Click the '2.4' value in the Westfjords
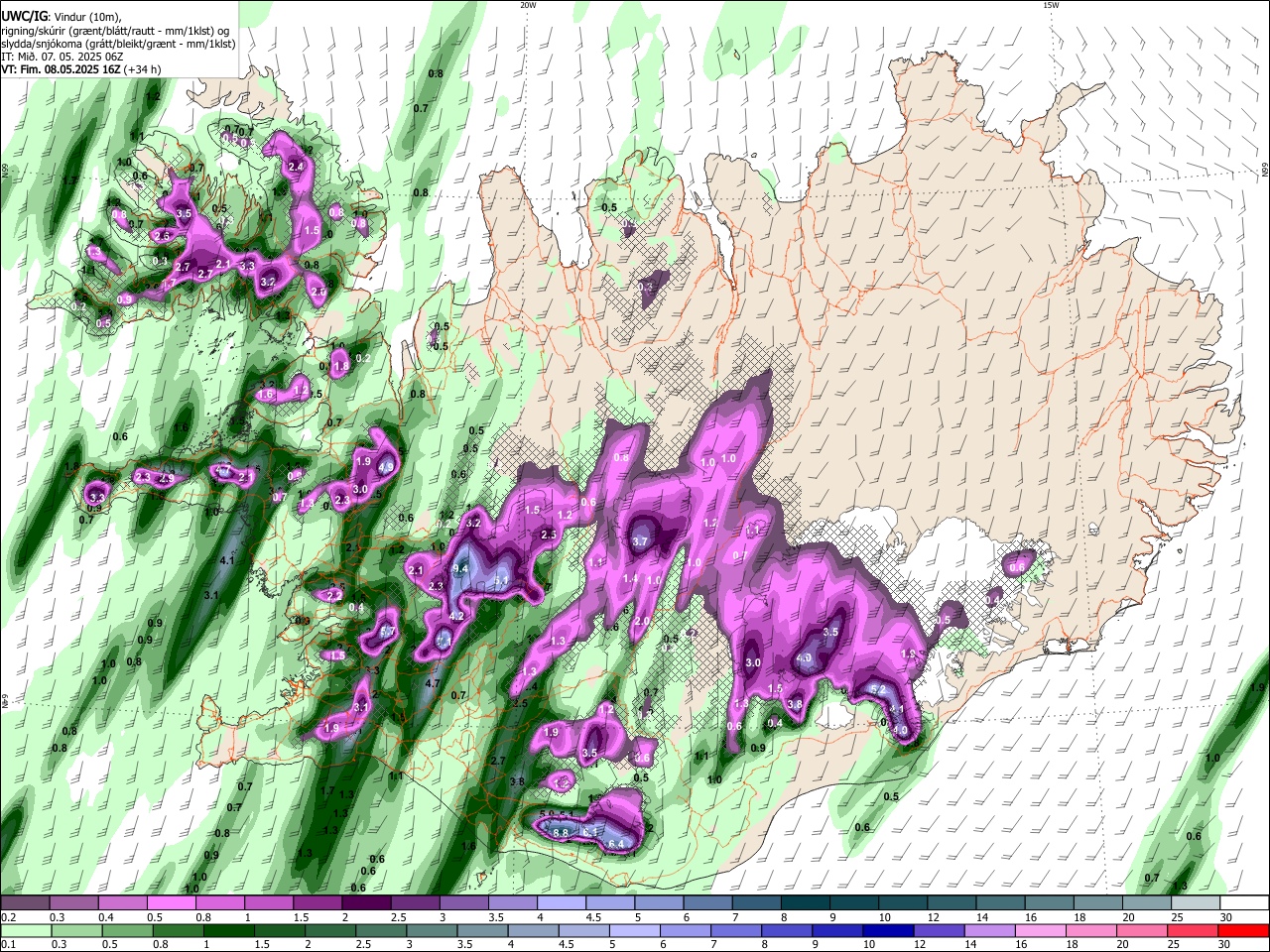This screenshot has height=952, width=1270. (x=295, y=167)
